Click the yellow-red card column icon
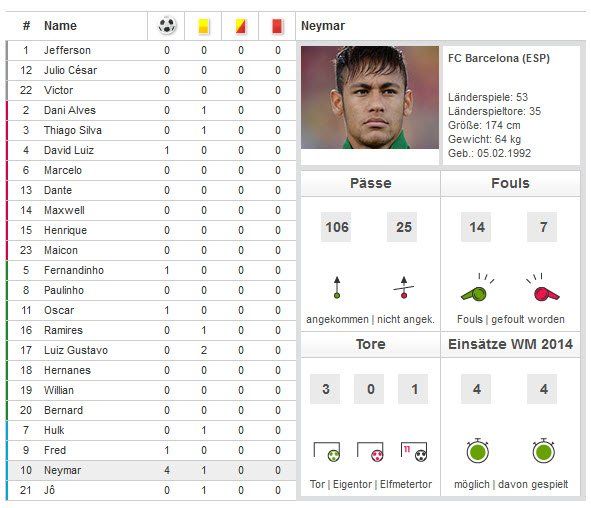This screenshot has height=508, width=591. pyautogui.click(x=240, y=26)
